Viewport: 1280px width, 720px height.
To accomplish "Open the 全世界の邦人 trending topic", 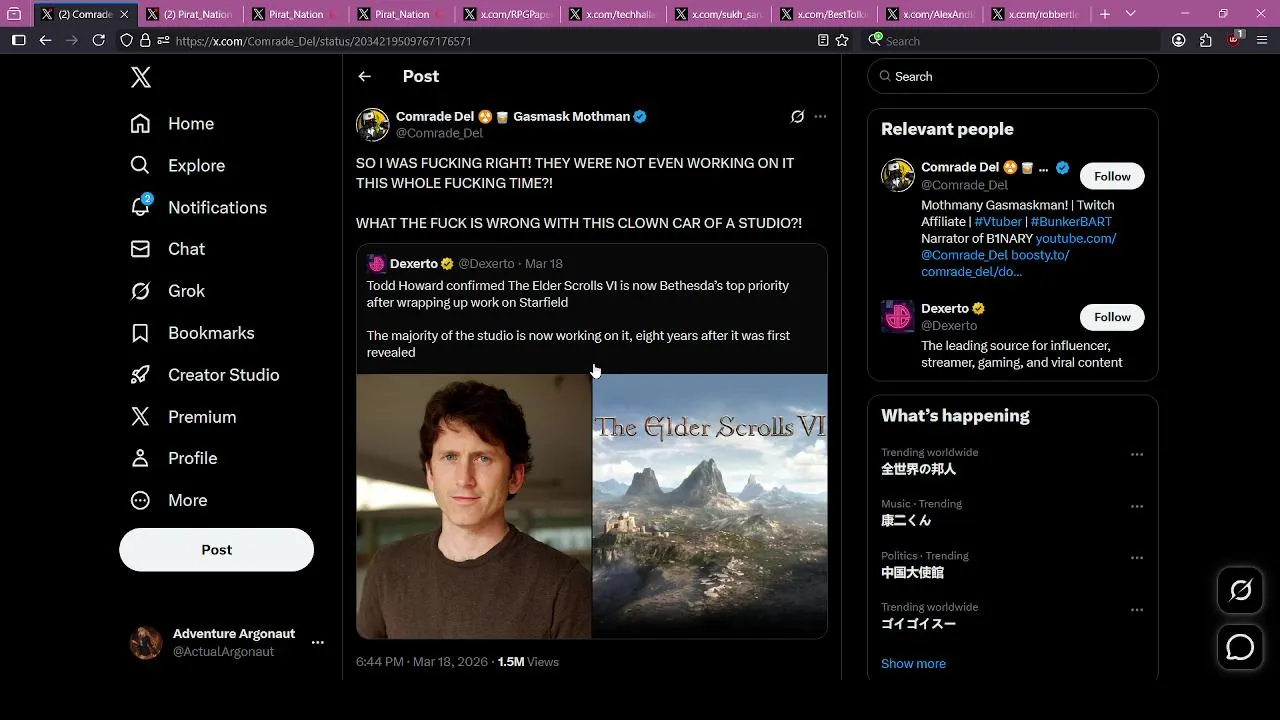I will 918,469.
